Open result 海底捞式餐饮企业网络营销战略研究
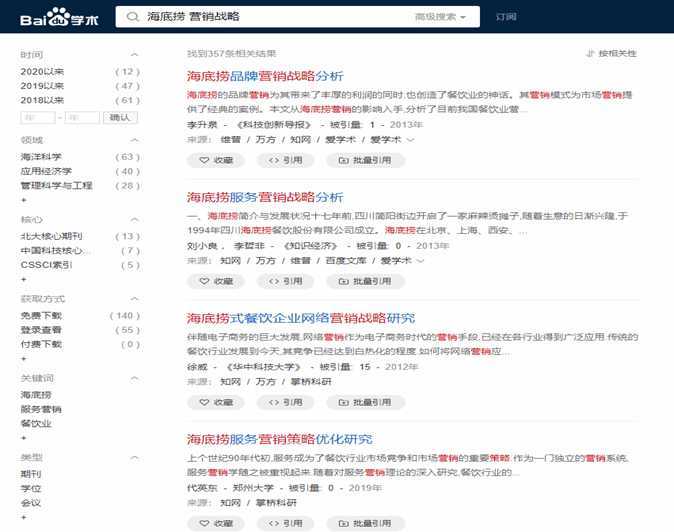The height and width of the screenshot is (532, 674). pyautogui.click(x=301, y=318)
